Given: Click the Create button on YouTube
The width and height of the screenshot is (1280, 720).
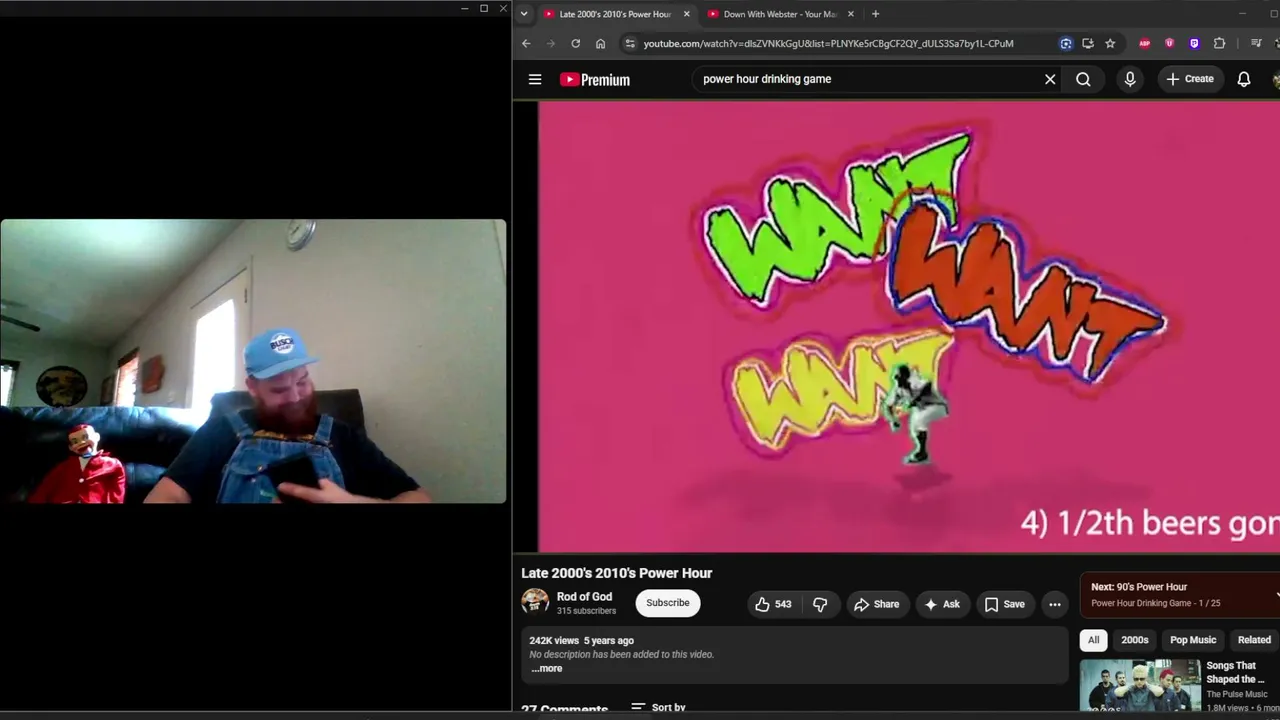Looking at the screenshot, I should coord(1190,79).
